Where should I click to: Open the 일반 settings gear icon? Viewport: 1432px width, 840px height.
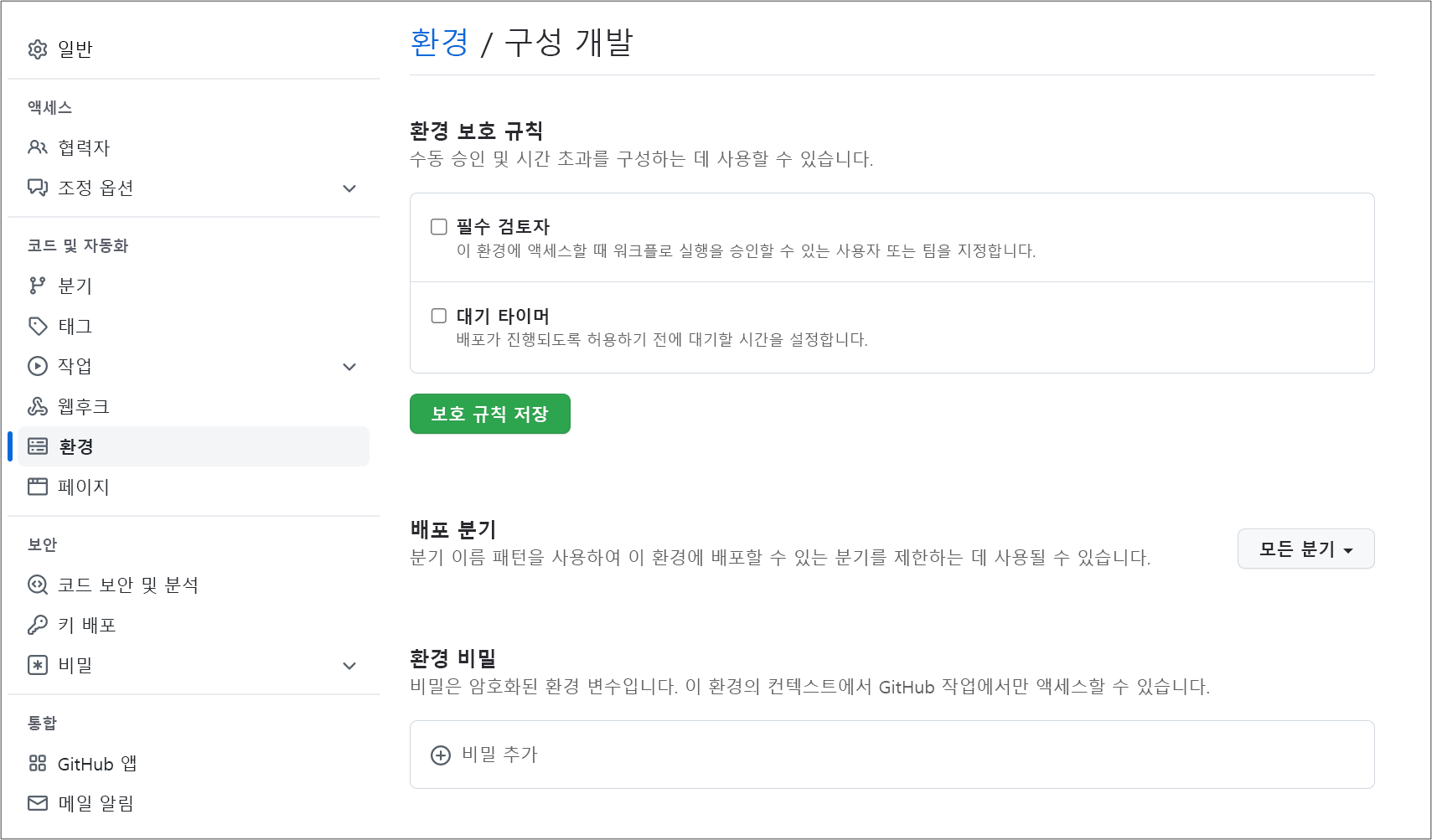pyautogui.click(x=37, y=49)
